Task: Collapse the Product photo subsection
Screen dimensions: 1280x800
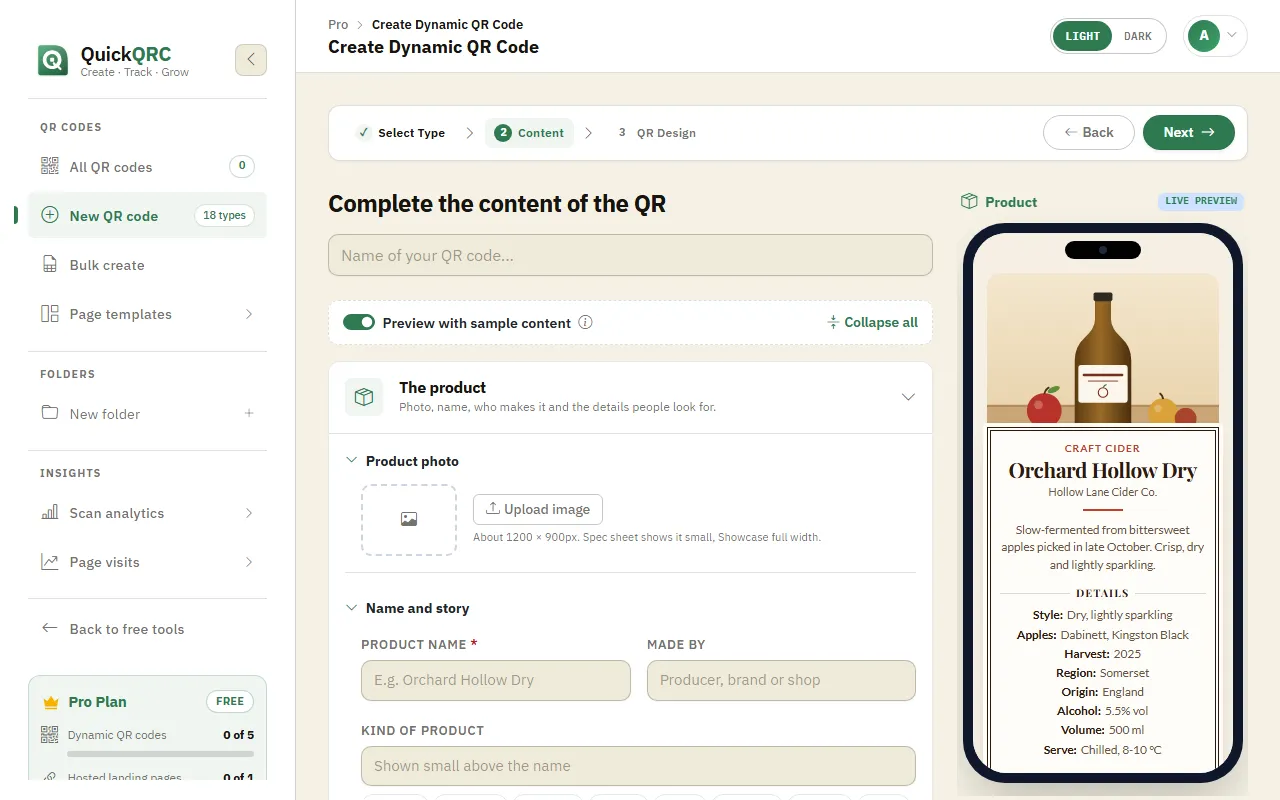Action: click(x=351, y=461)
